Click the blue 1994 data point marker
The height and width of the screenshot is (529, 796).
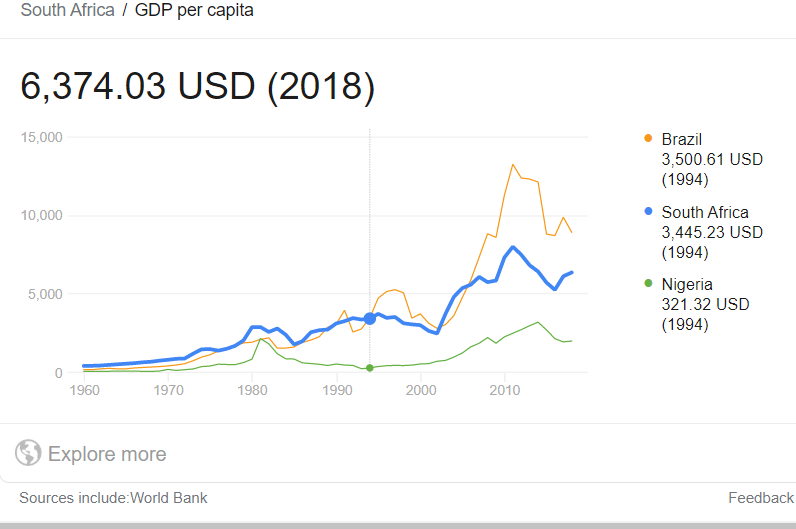tap(370, 319)
